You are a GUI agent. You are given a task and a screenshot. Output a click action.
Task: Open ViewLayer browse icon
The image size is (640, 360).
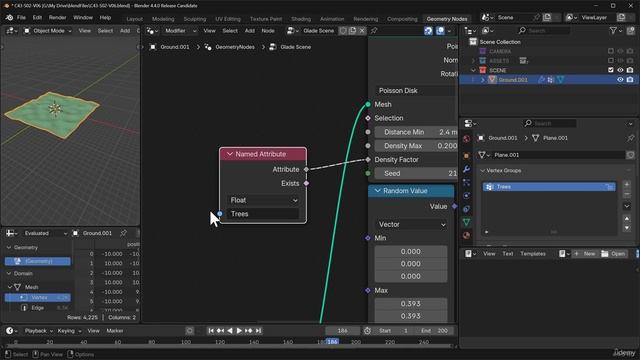click(571, 18)
